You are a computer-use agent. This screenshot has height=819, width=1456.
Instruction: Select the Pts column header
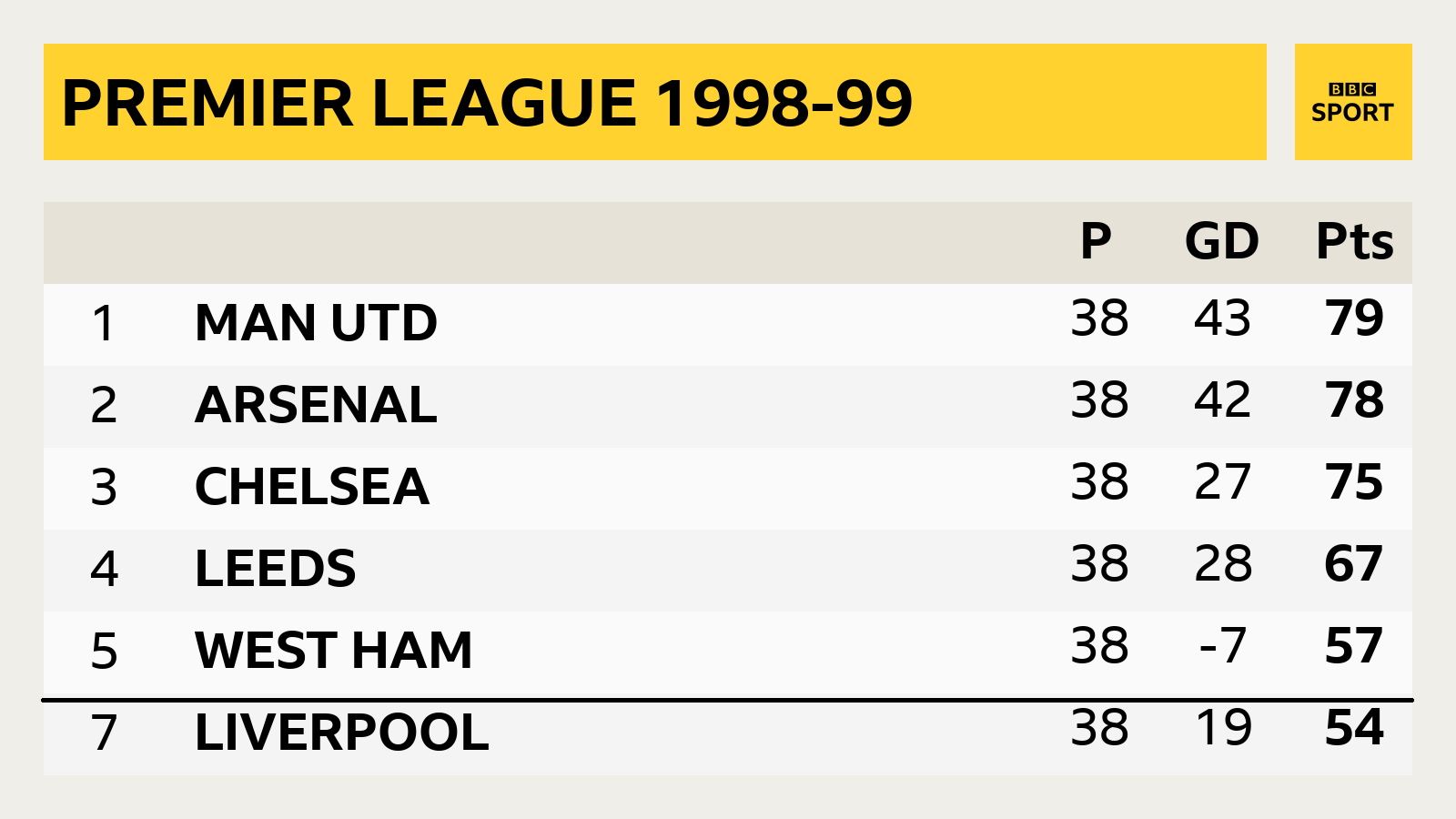click(x=1354, y=241)
